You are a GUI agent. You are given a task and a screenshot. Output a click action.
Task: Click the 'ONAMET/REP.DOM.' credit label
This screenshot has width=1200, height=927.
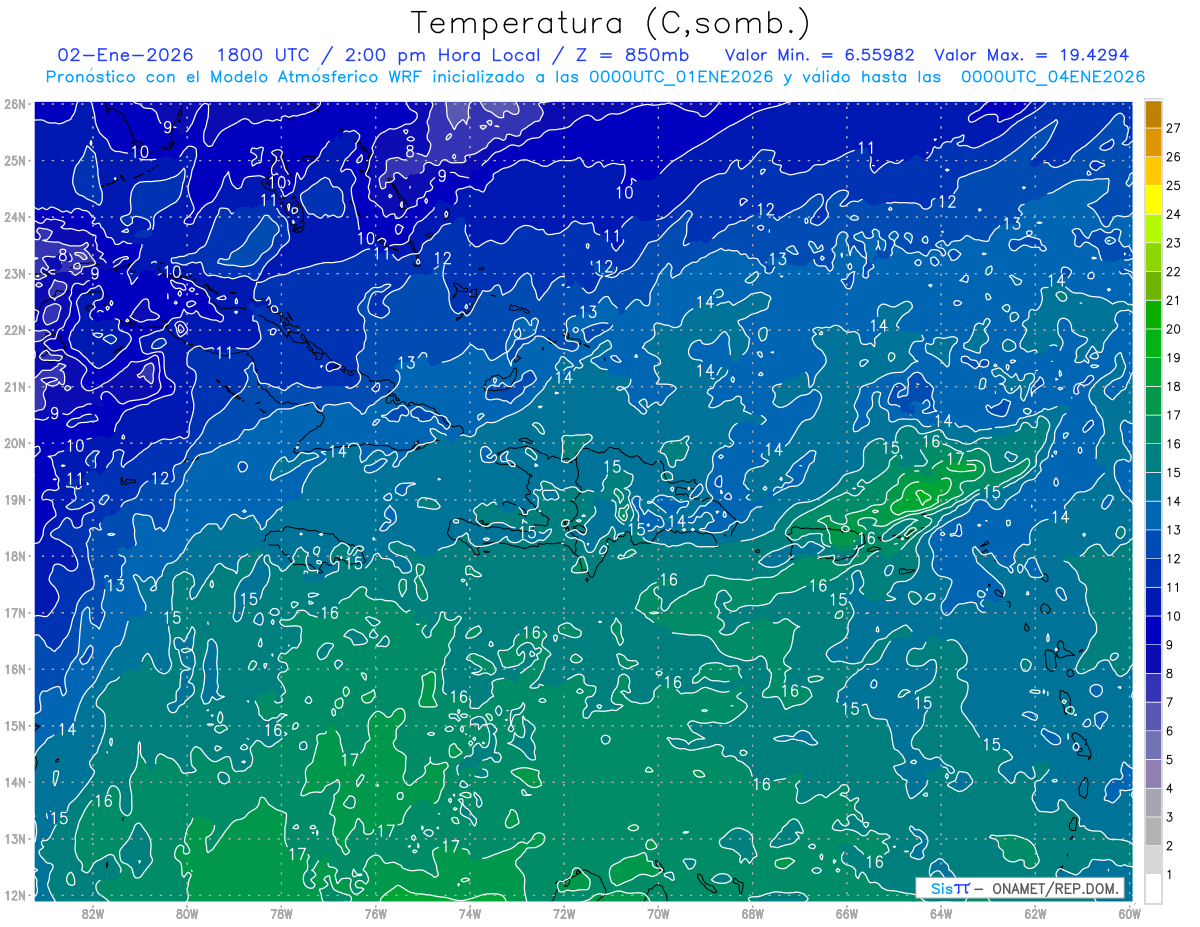[x=1055, y=888]
